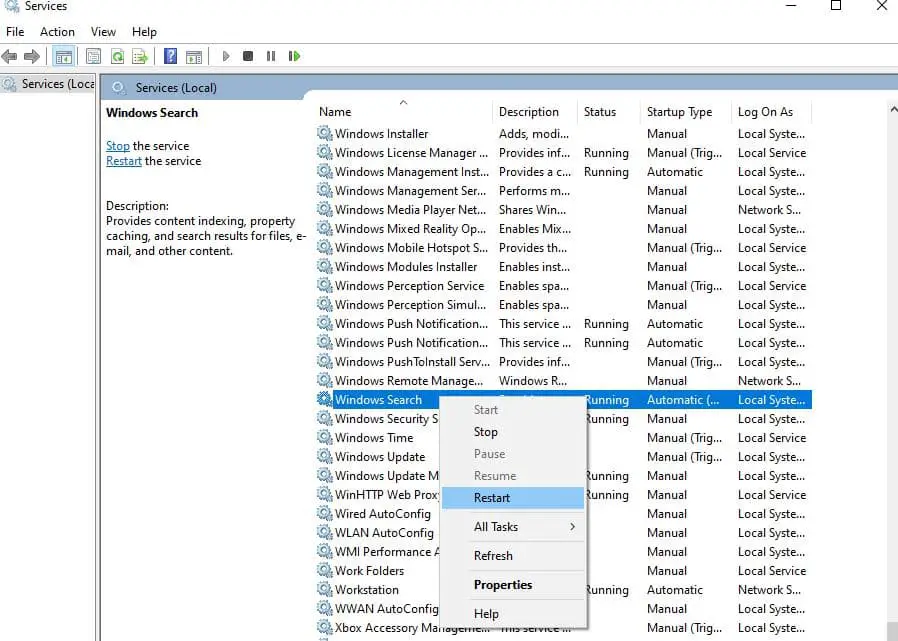The width and height of the screenshot is (898, 641).
Task: Open Properties from the context menu
Action: [513, 585]
